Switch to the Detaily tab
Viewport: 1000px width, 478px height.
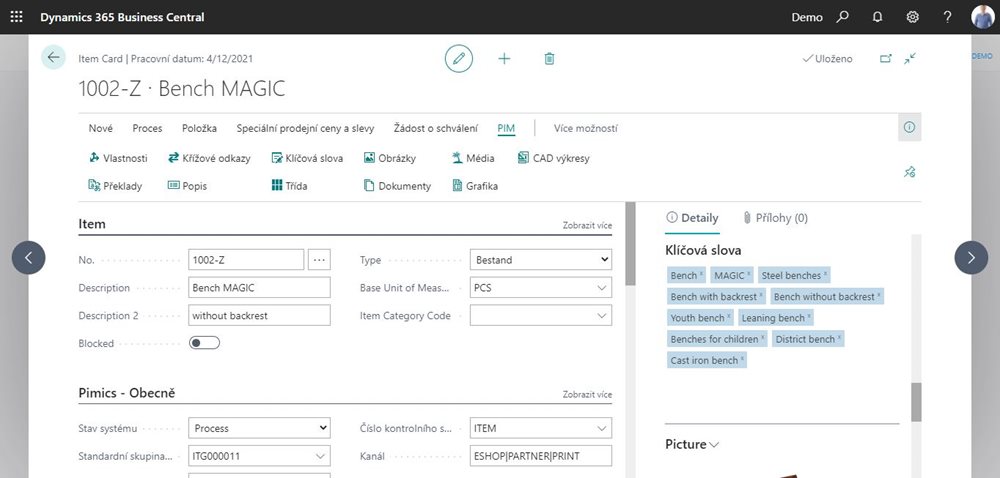[692, 218]
